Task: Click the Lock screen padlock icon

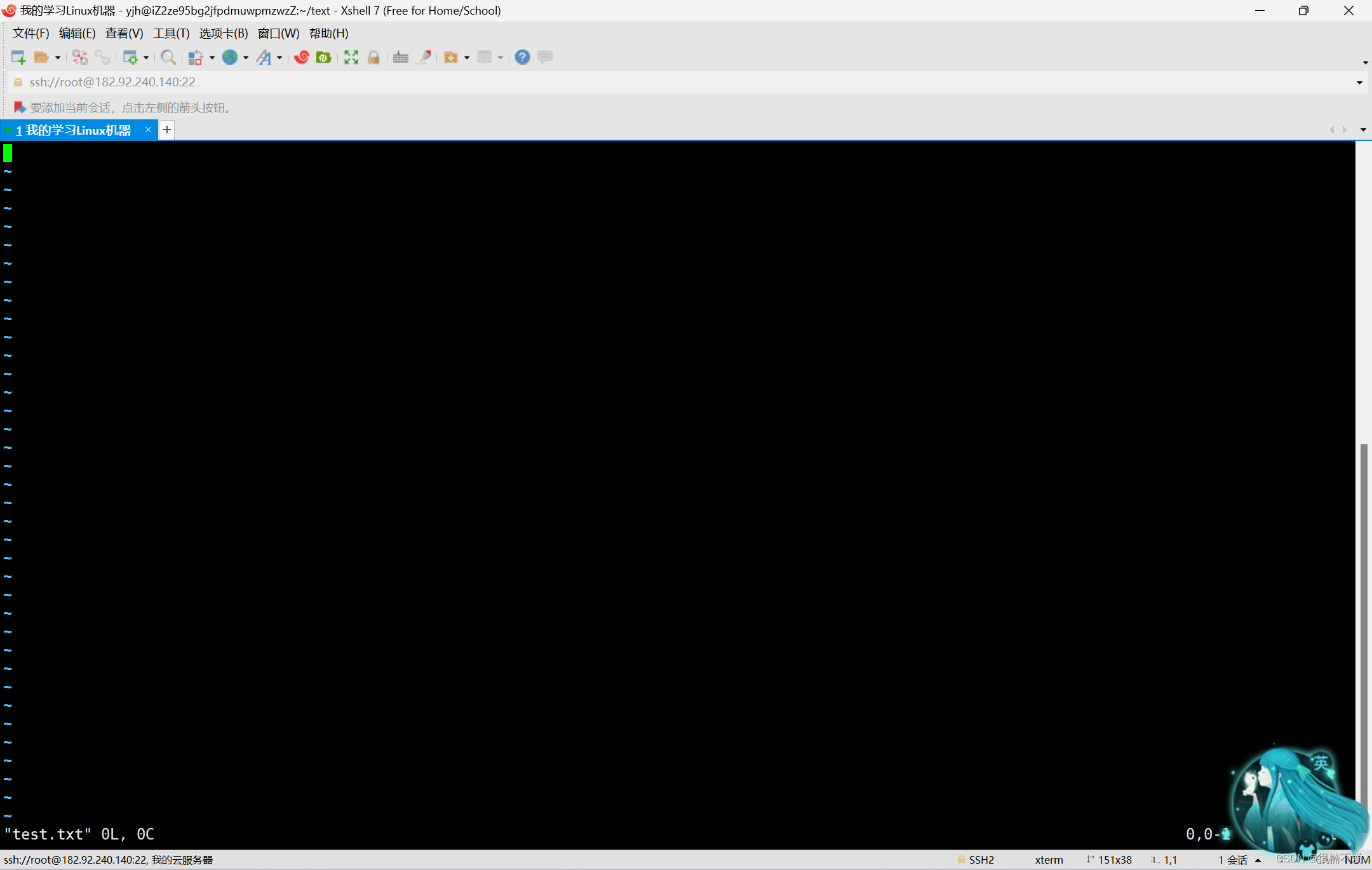Action: click(374, 57)
